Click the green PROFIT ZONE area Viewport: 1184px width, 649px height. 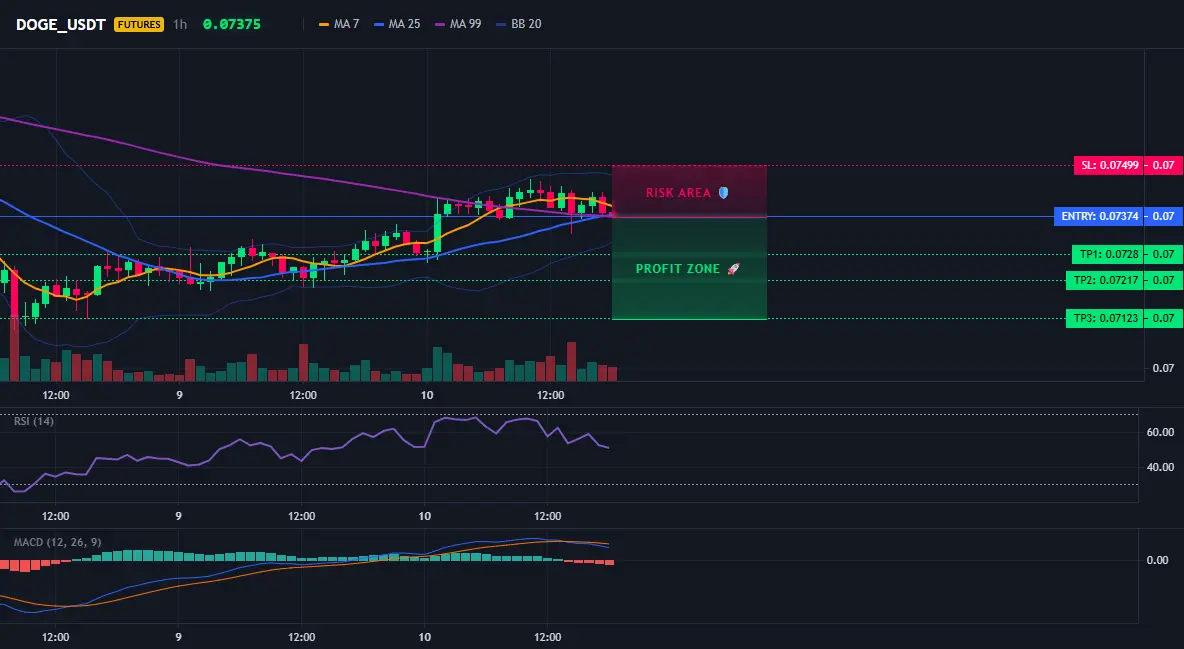pos(689,268)
